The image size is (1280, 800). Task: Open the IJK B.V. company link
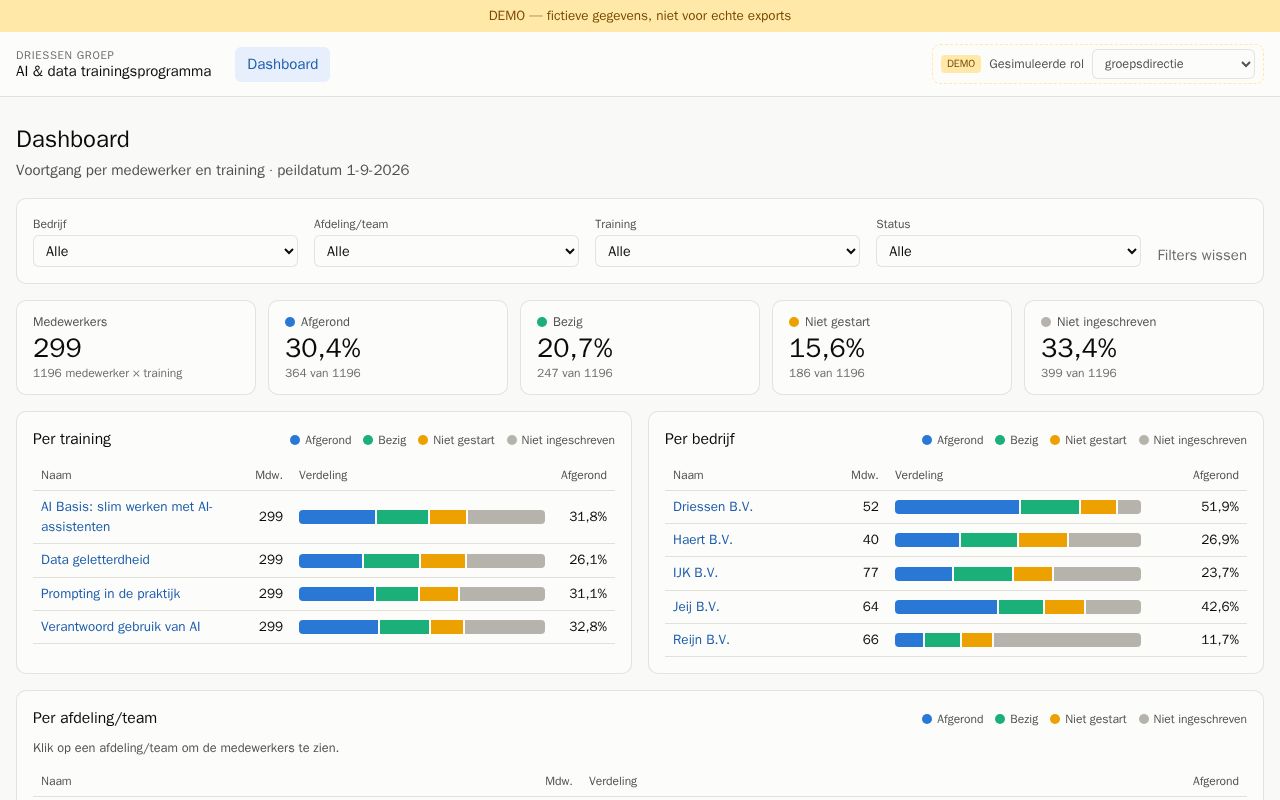[x=695, y=573]
